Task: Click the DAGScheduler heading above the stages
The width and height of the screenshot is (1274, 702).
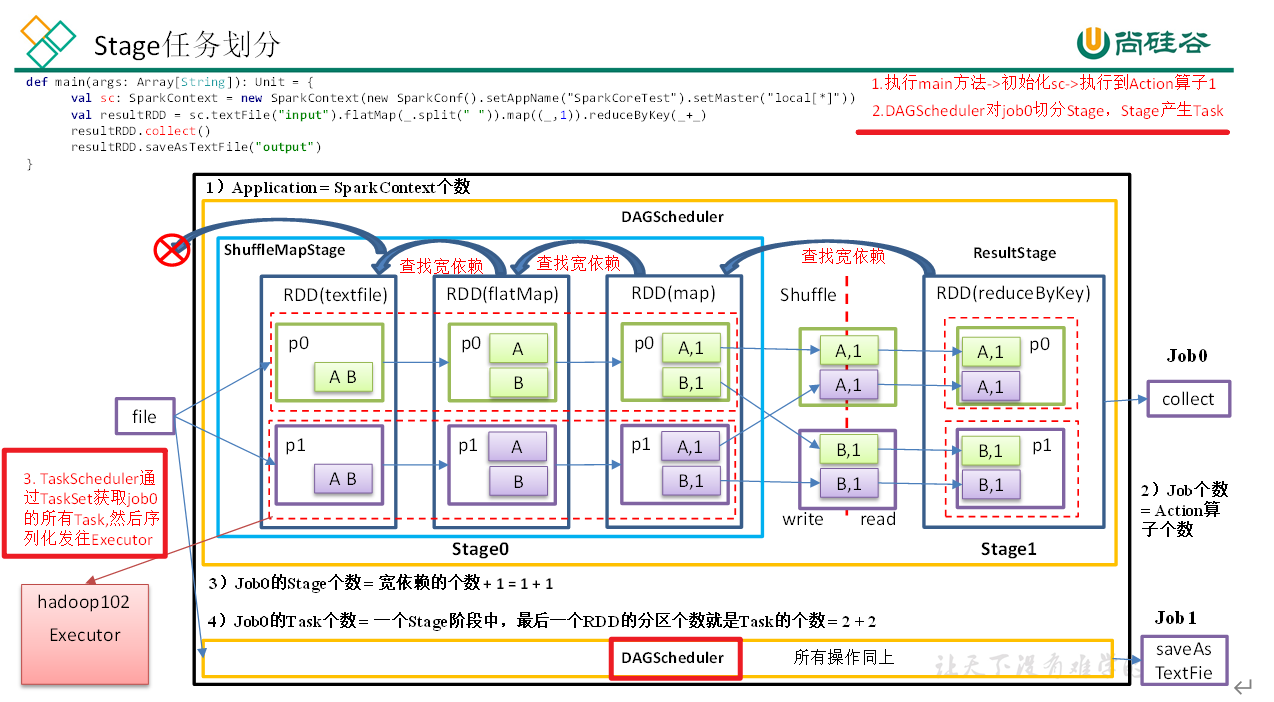Action: (x=672, y=216)
